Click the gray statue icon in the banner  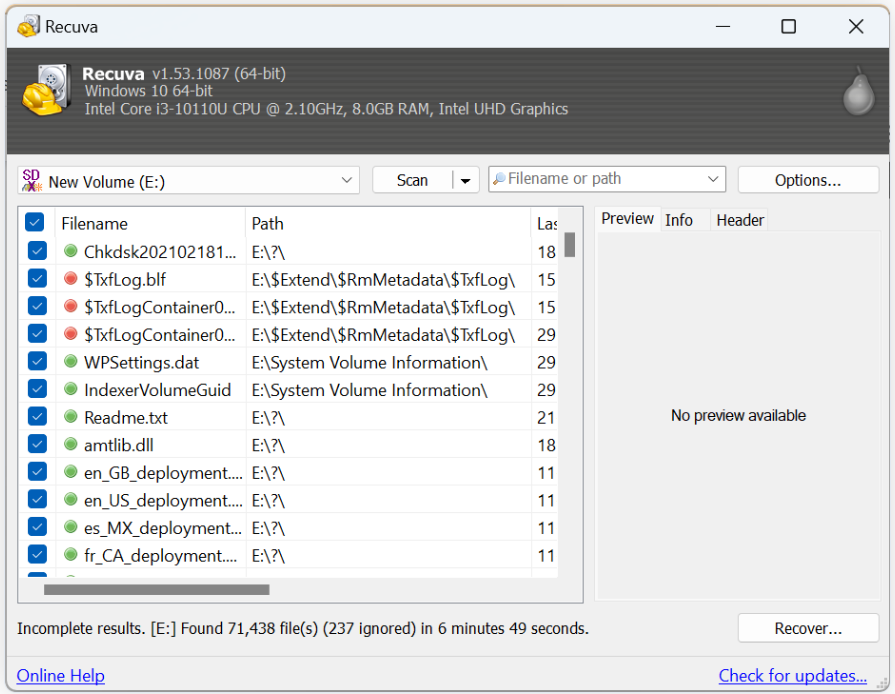coord(858,95)
